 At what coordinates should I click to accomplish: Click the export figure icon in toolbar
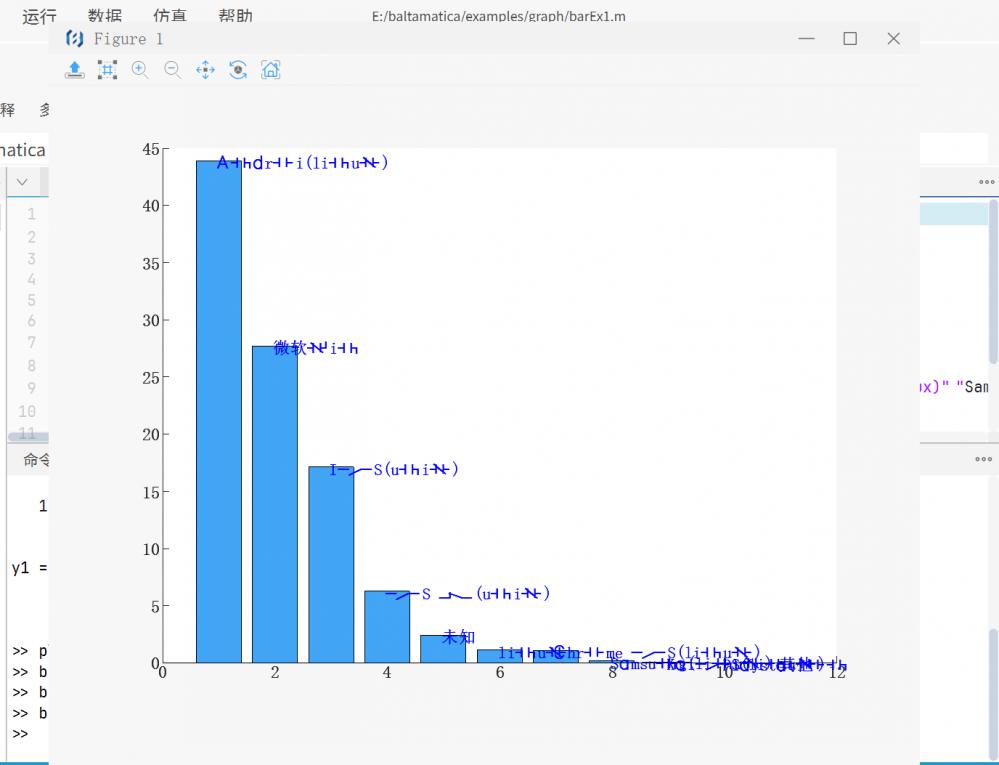point(75,70)
